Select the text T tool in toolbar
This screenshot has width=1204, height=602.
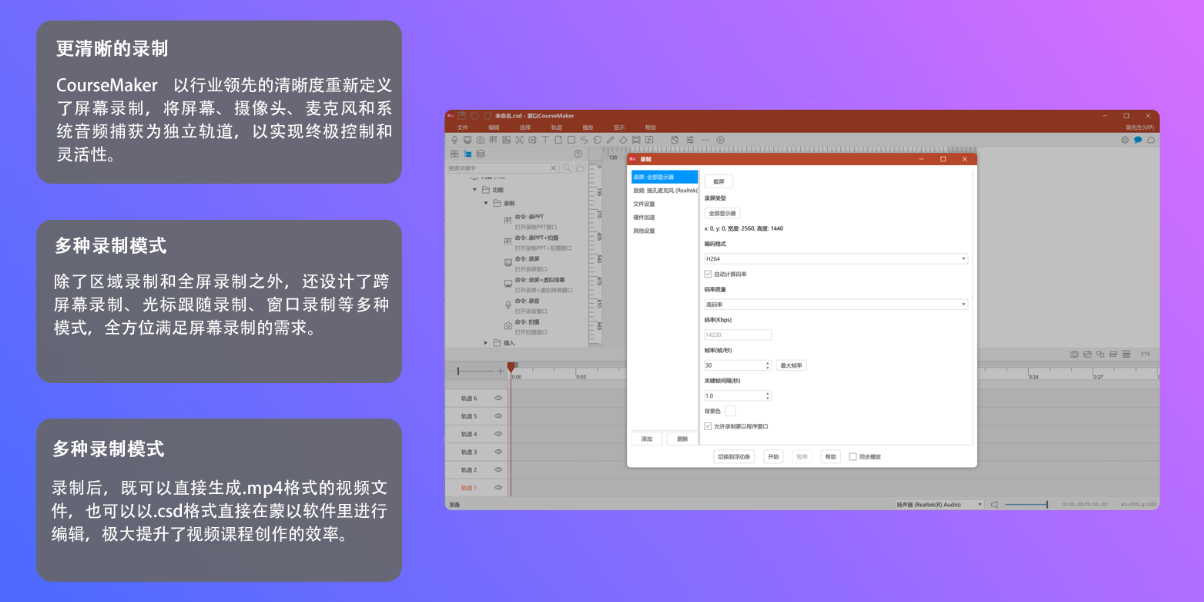coord(545,140)
